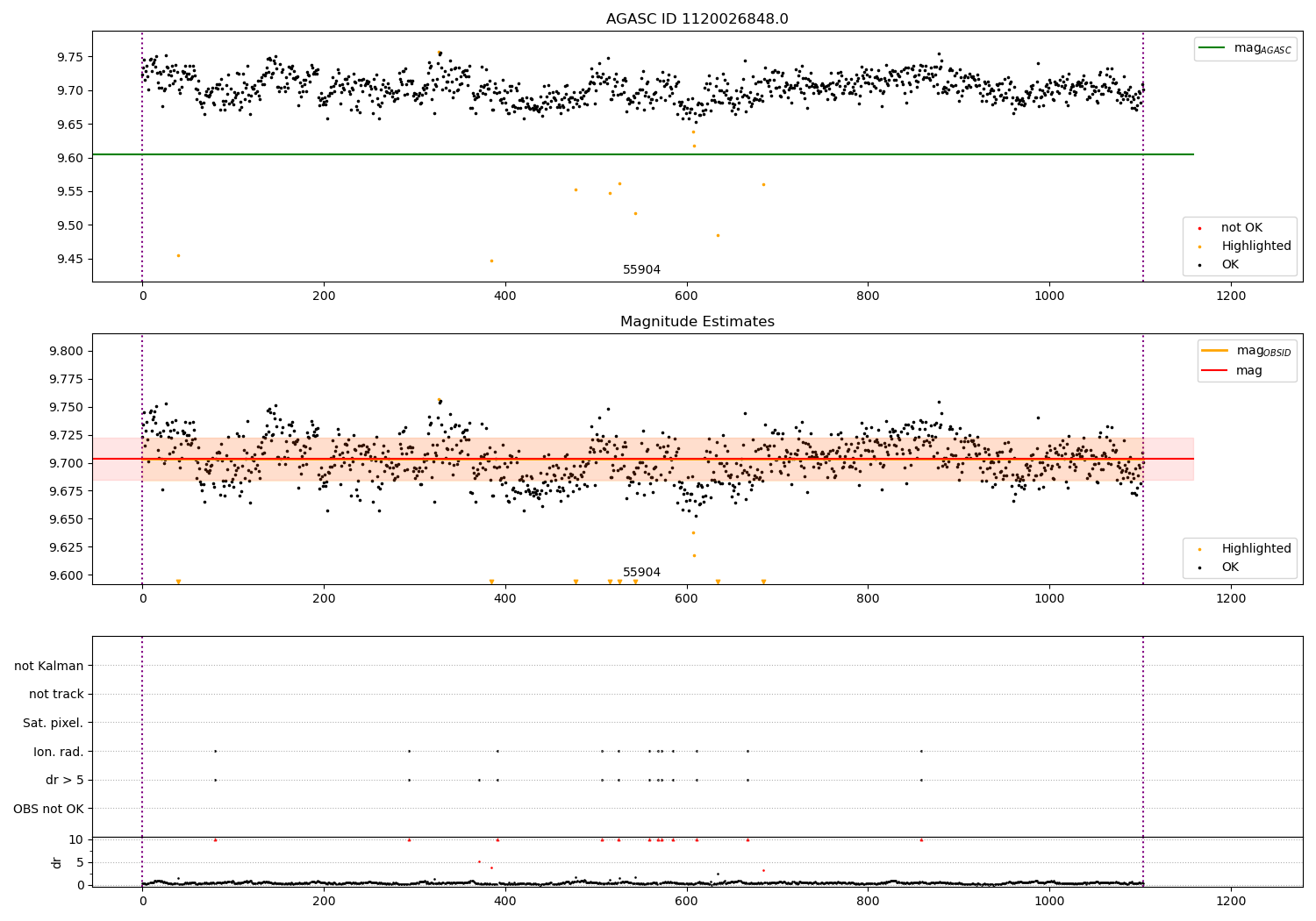Click the 'dr' y-axis label of the bottom panel
This screenshot has width=1316, height=921.
pyautogui.click(x=57, y=862)
